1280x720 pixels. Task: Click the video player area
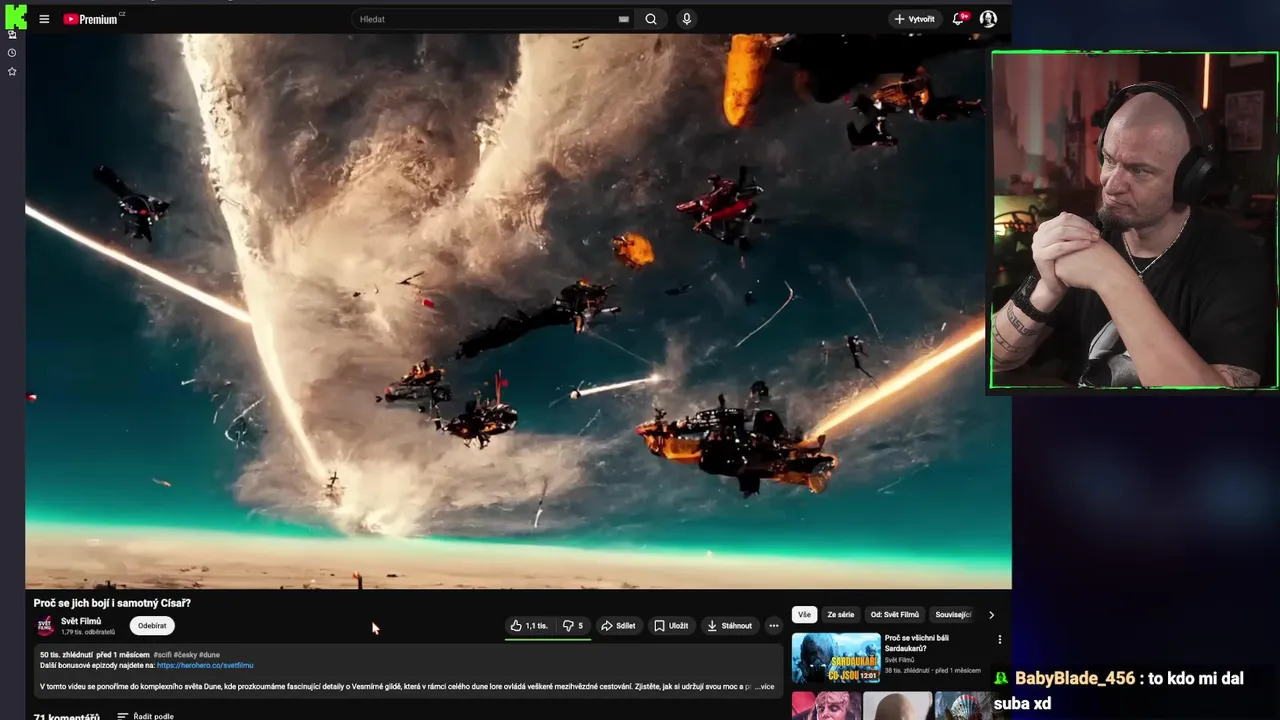tap(518, 311)
